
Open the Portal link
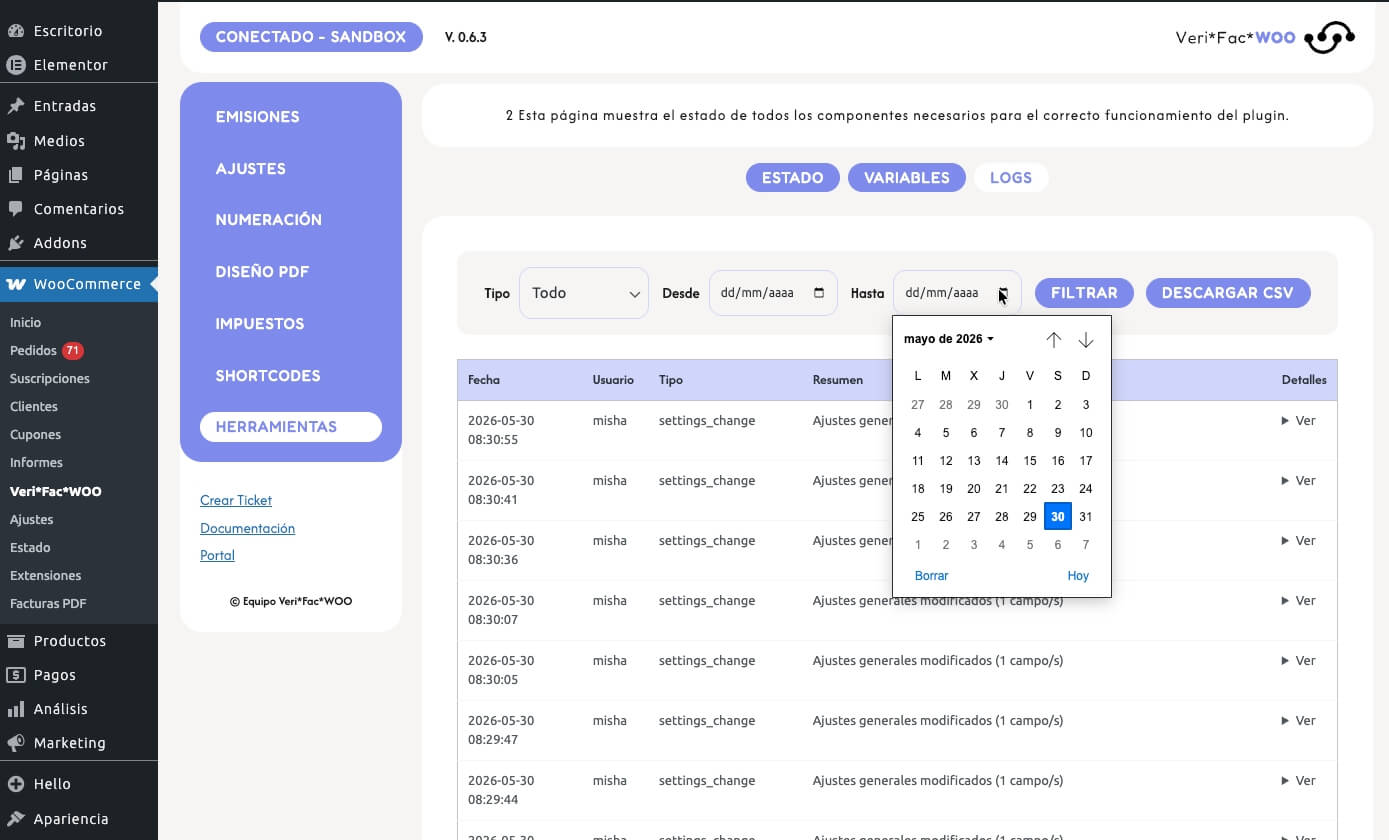click(217, 555)
